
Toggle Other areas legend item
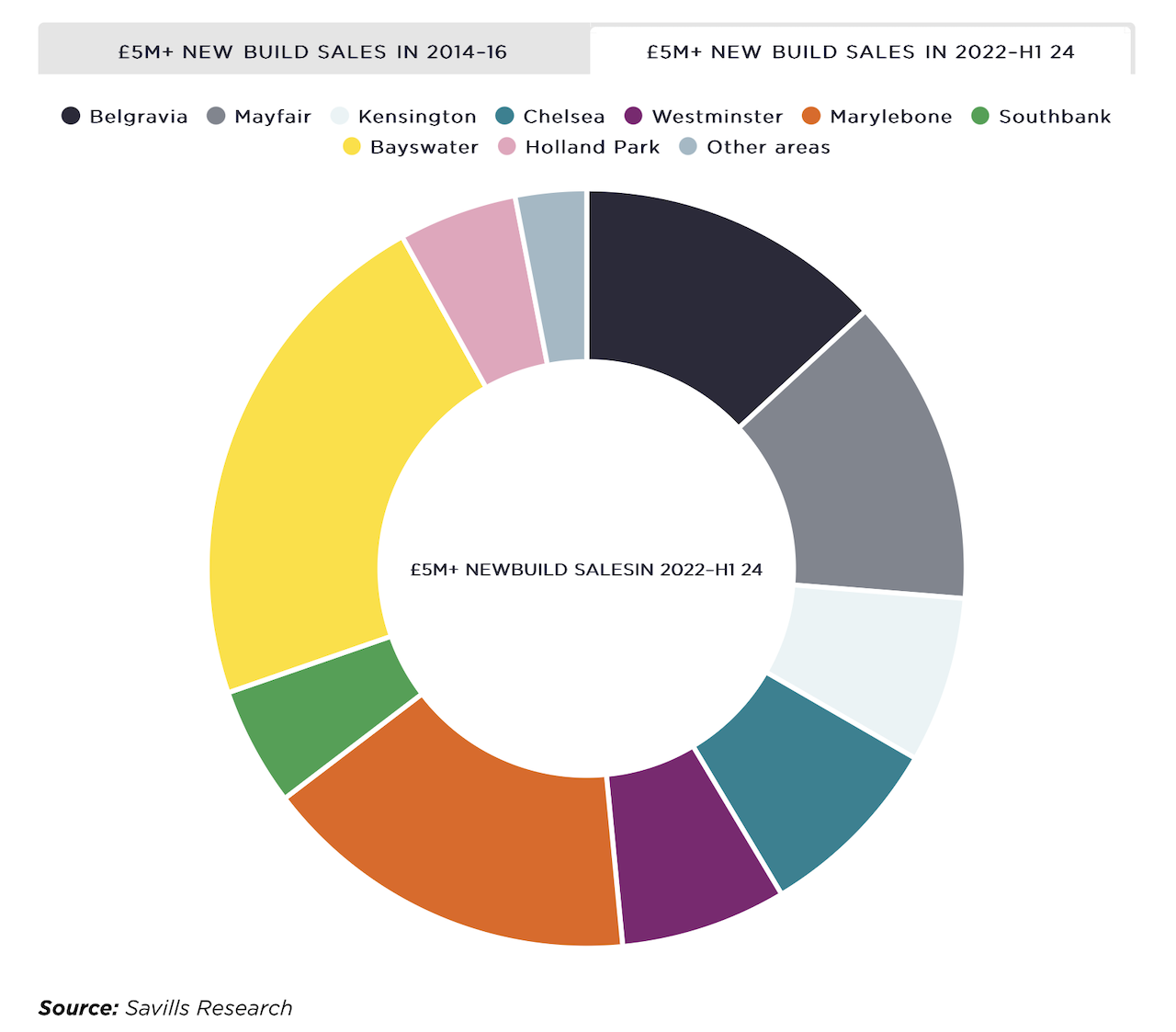[x=754, y=147]
